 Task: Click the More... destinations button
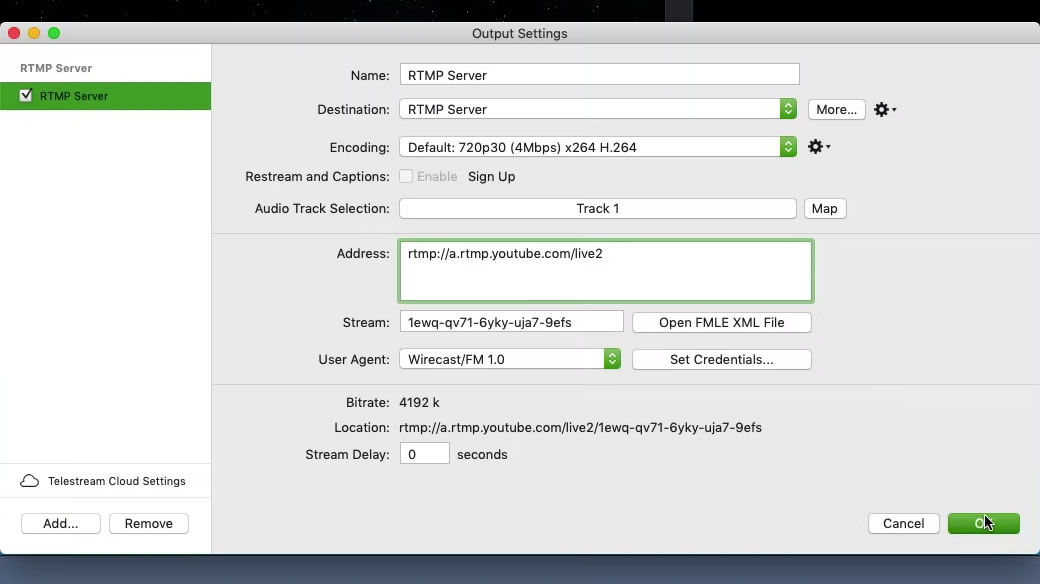tap(836, 110)
